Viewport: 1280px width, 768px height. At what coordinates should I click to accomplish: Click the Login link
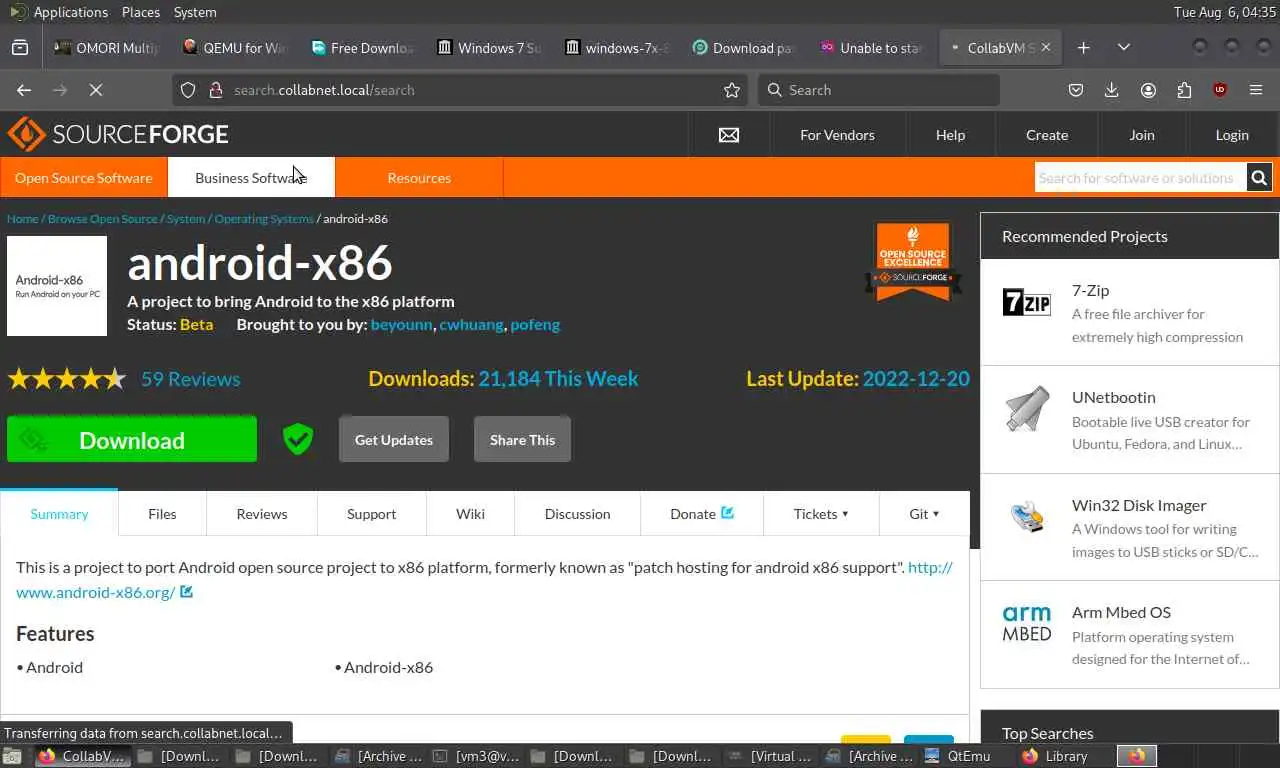pos(1232,135)
